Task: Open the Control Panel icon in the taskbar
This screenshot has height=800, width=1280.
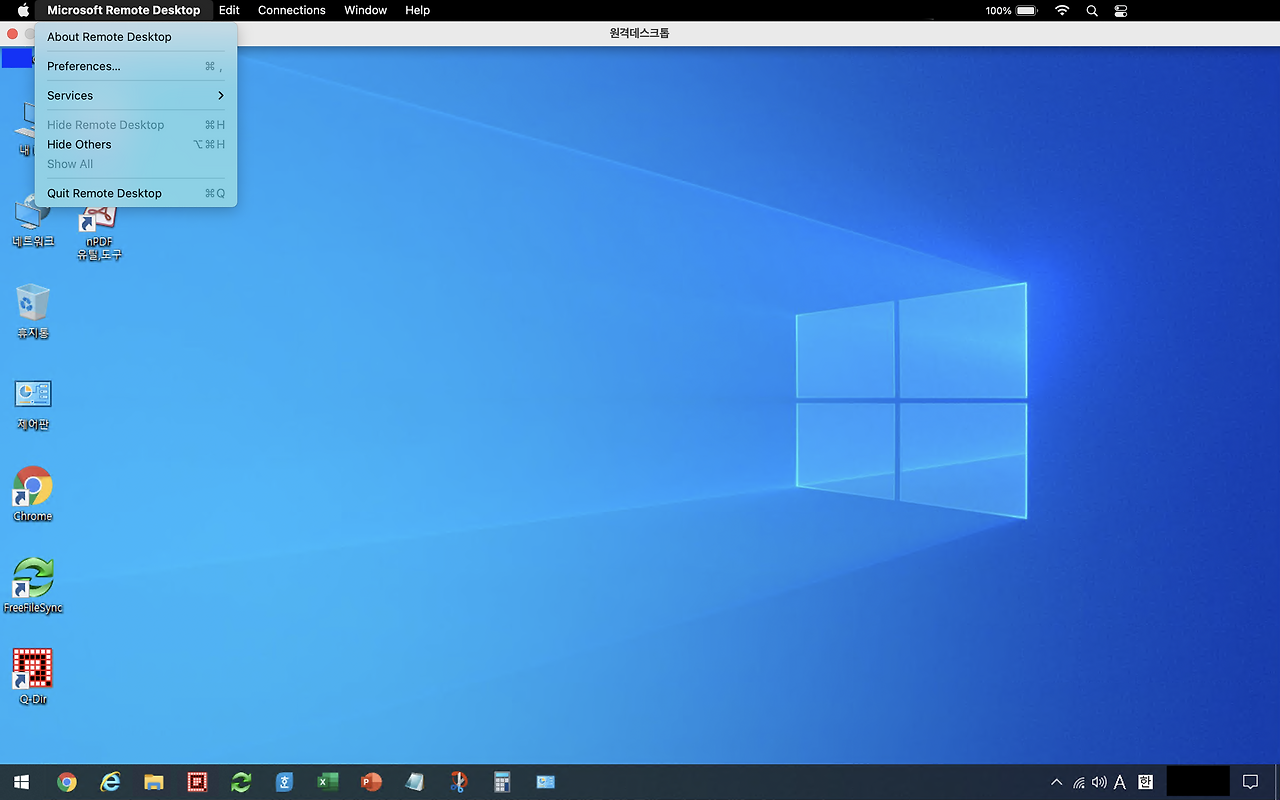Action: pos(545,782)
